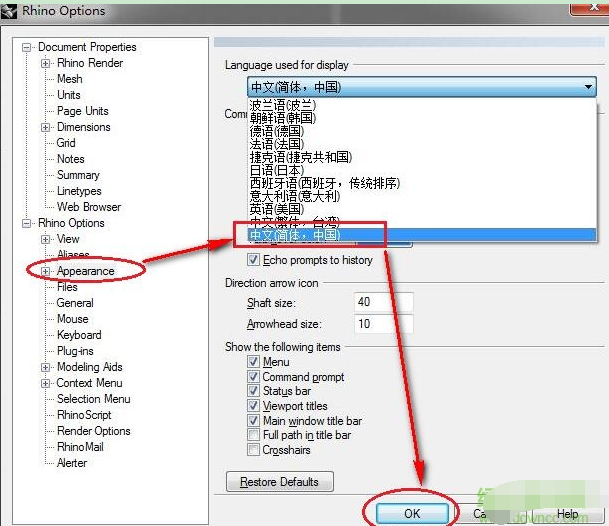Viewport: 609px width, 526px height.
Task: Select 意大利语(意大利) language entry
Action: (422, 196)
